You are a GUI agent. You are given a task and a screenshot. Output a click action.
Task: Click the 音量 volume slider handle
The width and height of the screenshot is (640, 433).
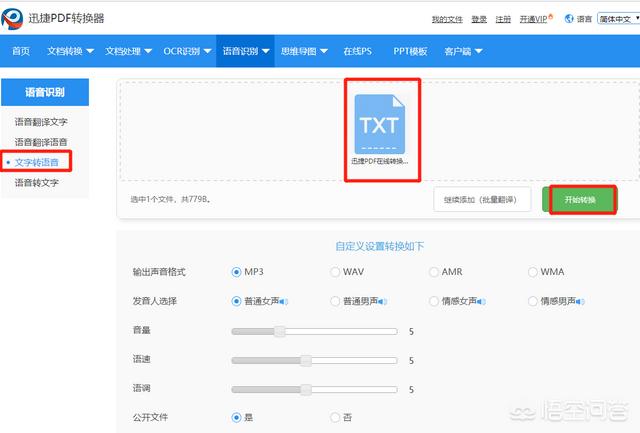(x=280, y=331)
